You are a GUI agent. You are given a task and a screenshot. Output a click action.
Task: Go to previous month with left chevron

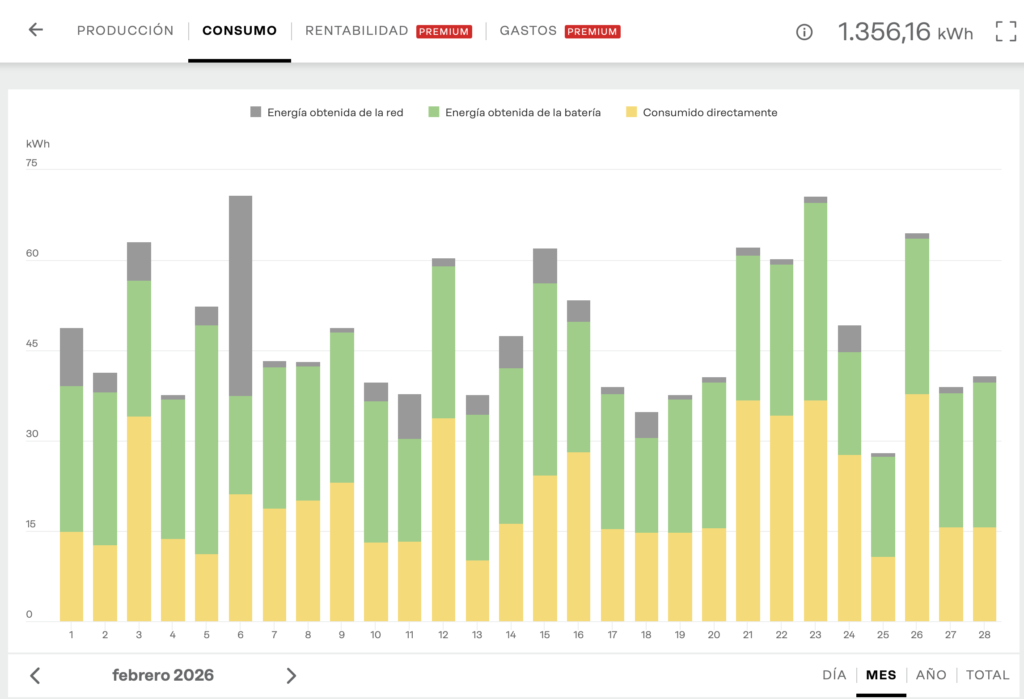35,675
